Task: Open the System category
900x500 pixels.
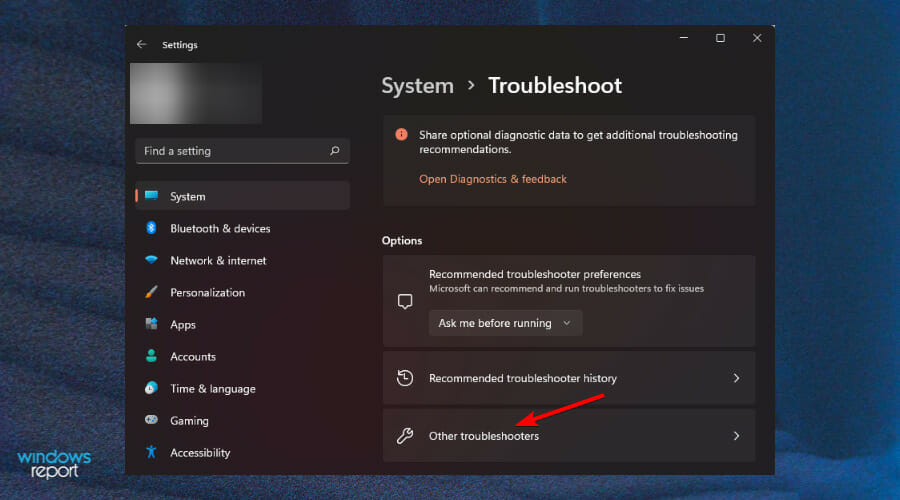Action: [242, 196]
